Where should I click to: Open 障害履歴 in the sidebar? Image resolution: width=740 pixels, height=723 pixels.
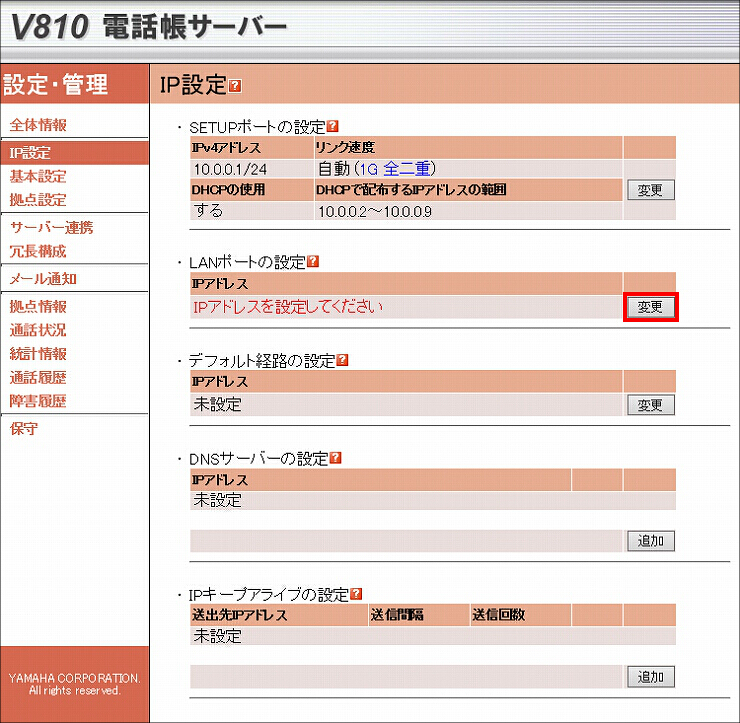pos(38,401)
